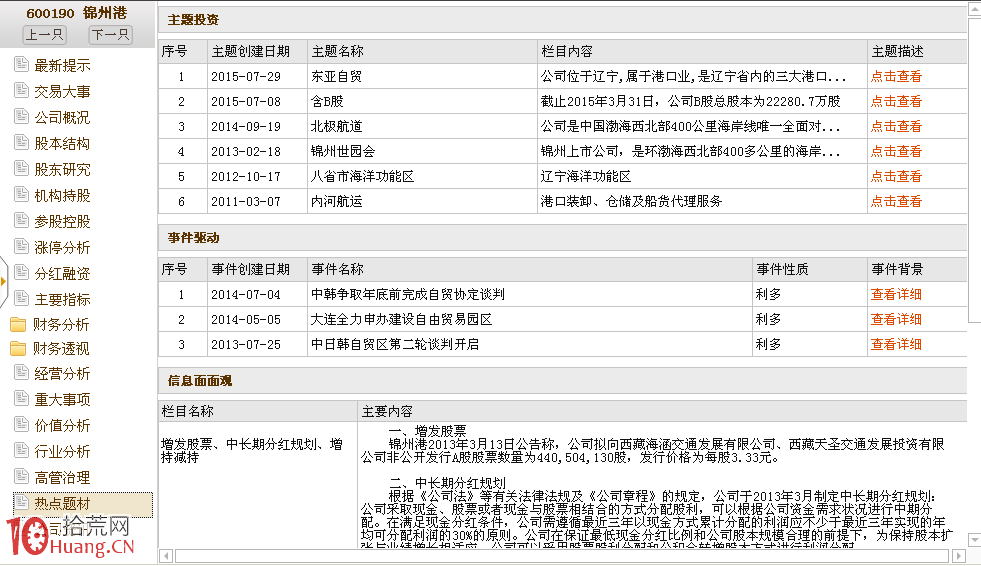
Task: Click the document icon beside 涨停分析
Action: (x=21, y=246)
